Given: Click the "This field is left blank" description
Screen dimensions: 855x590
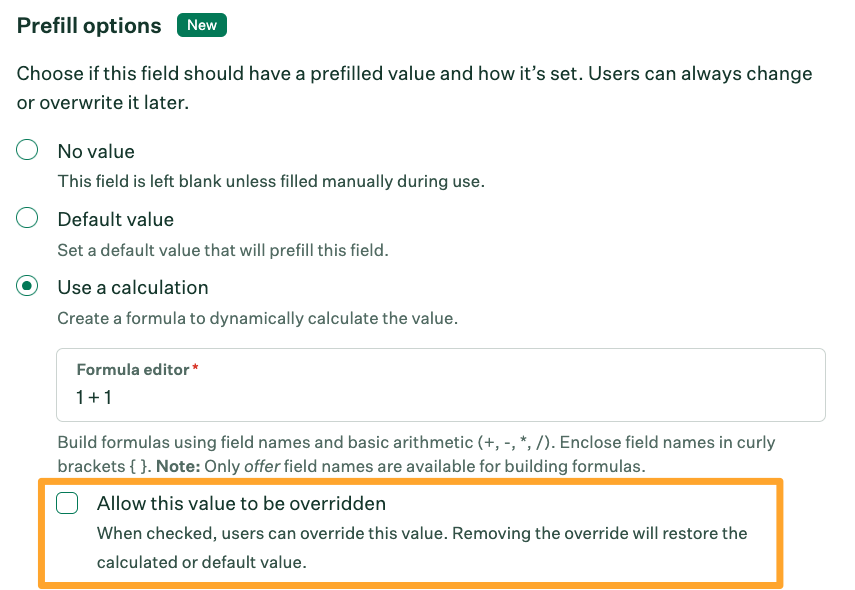Looking at the screenshot, I should pyautogui.click(x=270, y=181).
